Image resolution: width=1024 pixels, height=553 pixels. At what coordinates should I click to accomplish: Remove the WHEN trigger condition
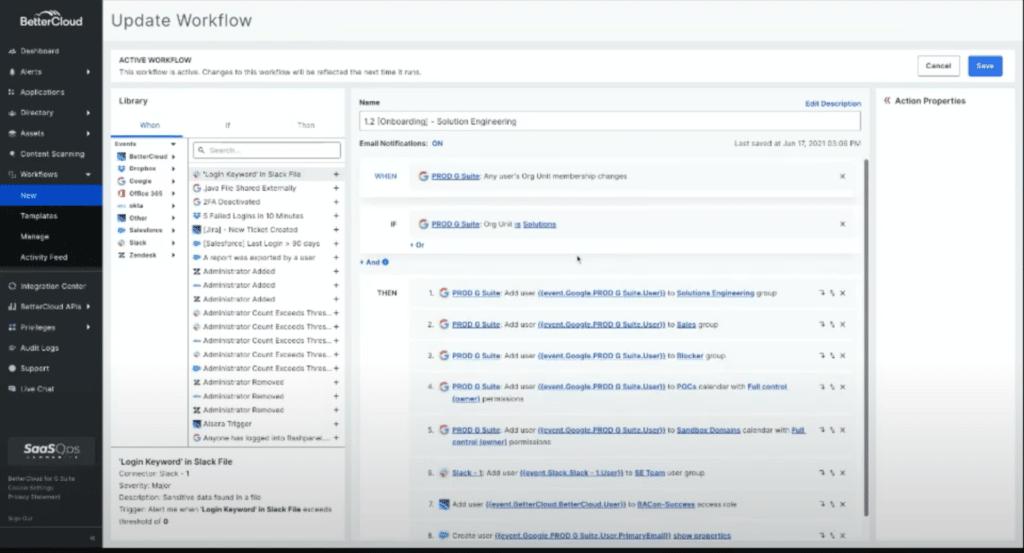[842, 176]
